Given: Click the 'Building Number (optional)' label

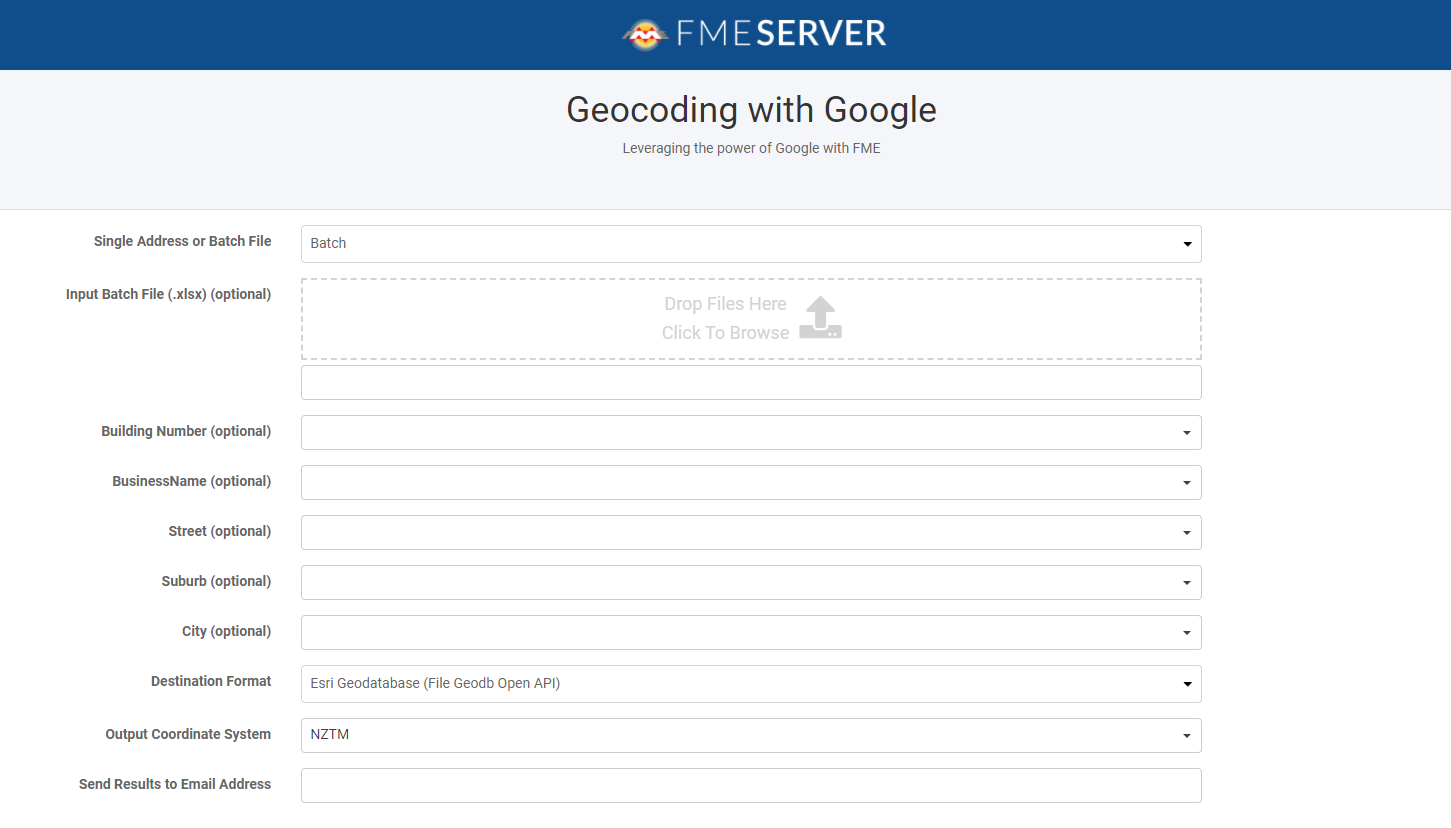Looking at the screenshot, I should click(x=186, y=431).
